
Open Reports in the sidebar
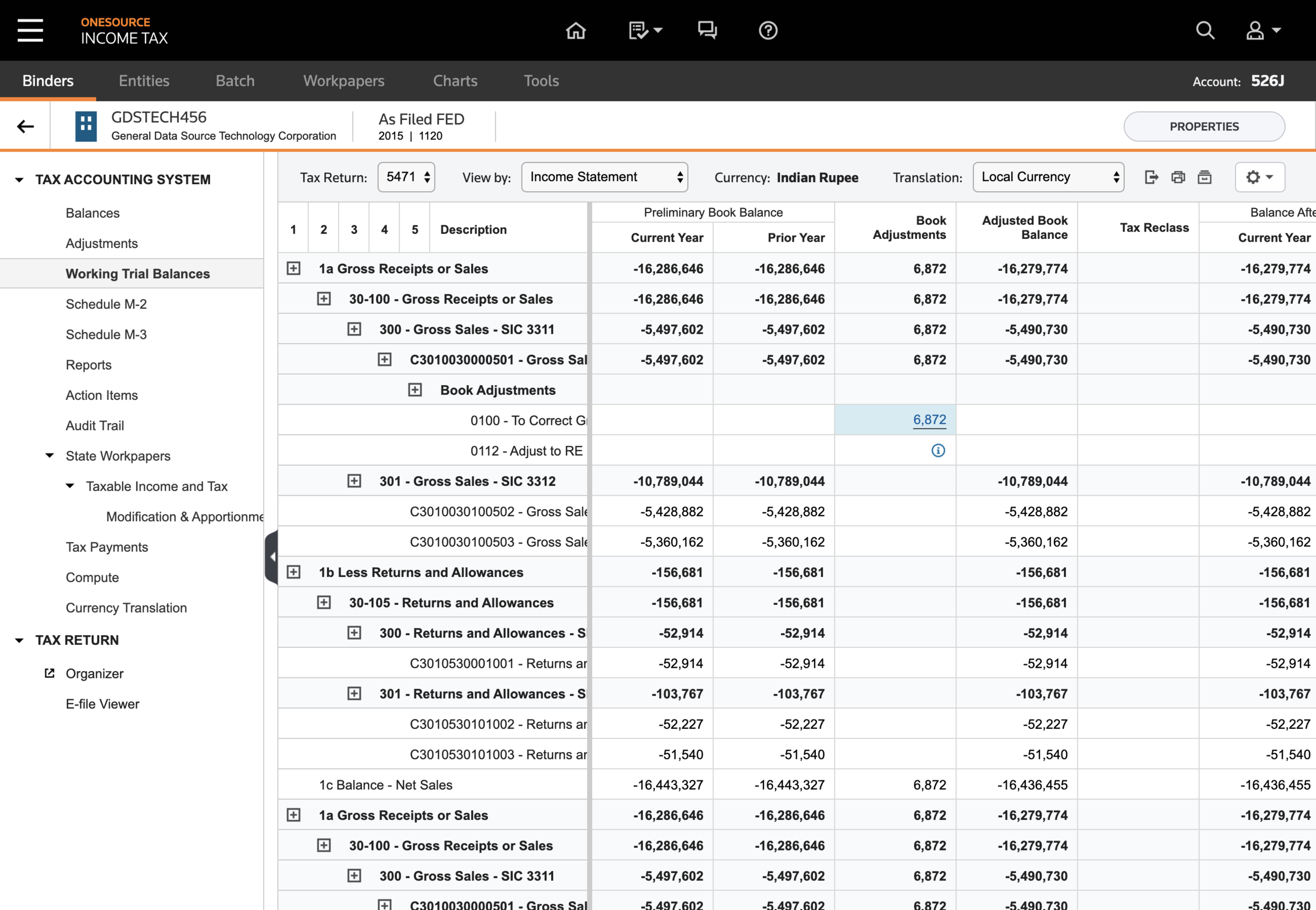pyautogui.click(x=88, y=365)
